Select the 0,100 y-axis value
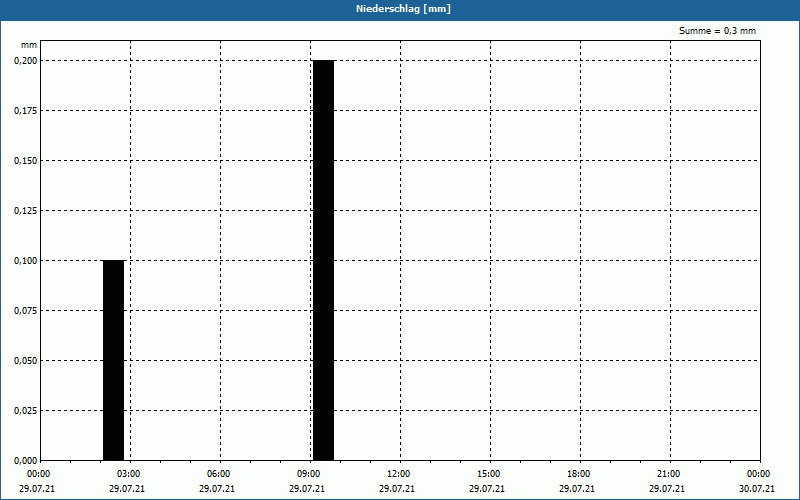 pos(26,261)
